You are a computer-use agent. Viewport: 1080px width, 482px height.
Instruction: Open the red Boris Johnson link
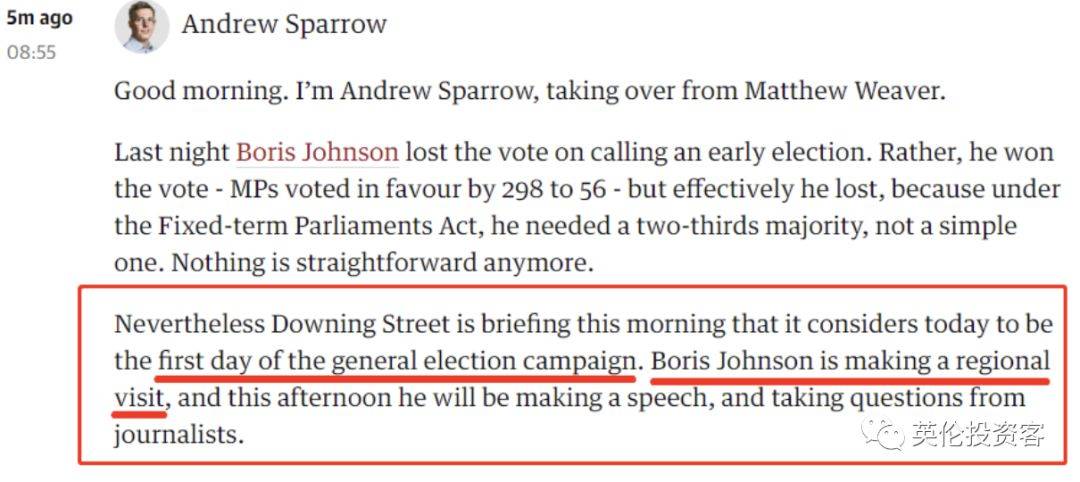317,153
